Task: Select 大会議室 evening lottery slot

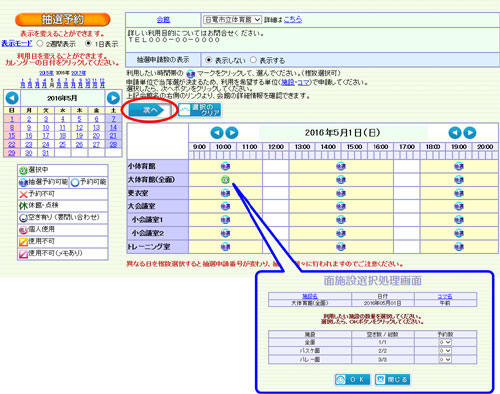Action: coord(459,206)
